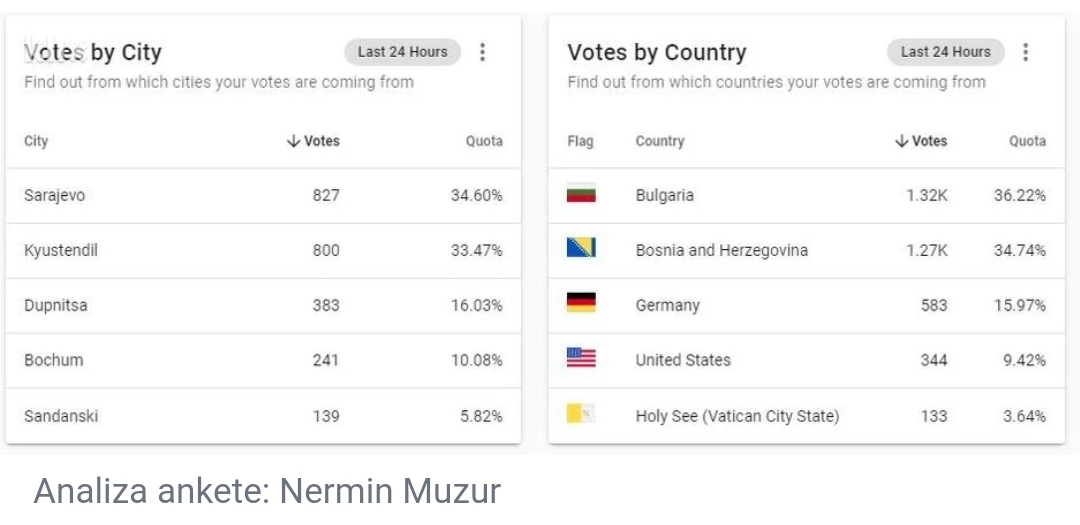Click the Bosnia and Herzegovina flag icon
Image resolution: width=1080 pixels, height=525 pixels.
581,248
